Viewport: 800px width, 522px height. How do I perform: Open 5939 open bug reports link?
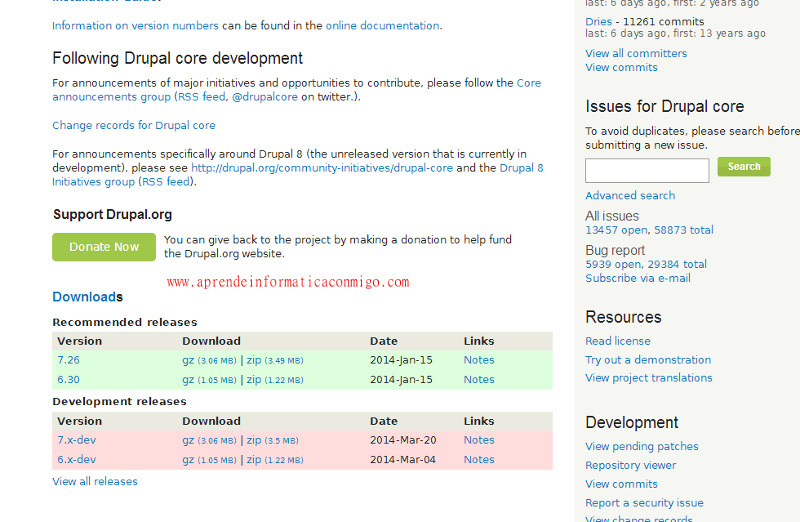tap(613, 264)
